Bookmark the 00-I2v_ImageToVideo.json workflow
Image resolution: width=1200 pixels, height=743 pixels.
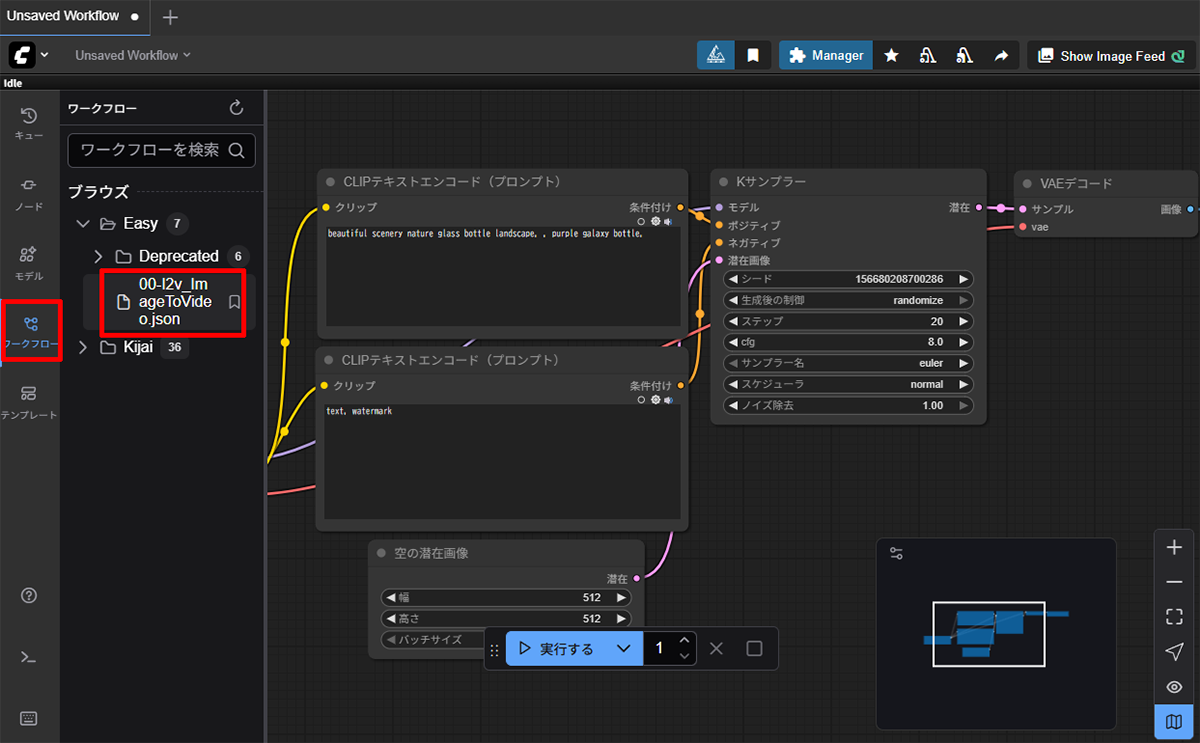click(x=235, y=302)
